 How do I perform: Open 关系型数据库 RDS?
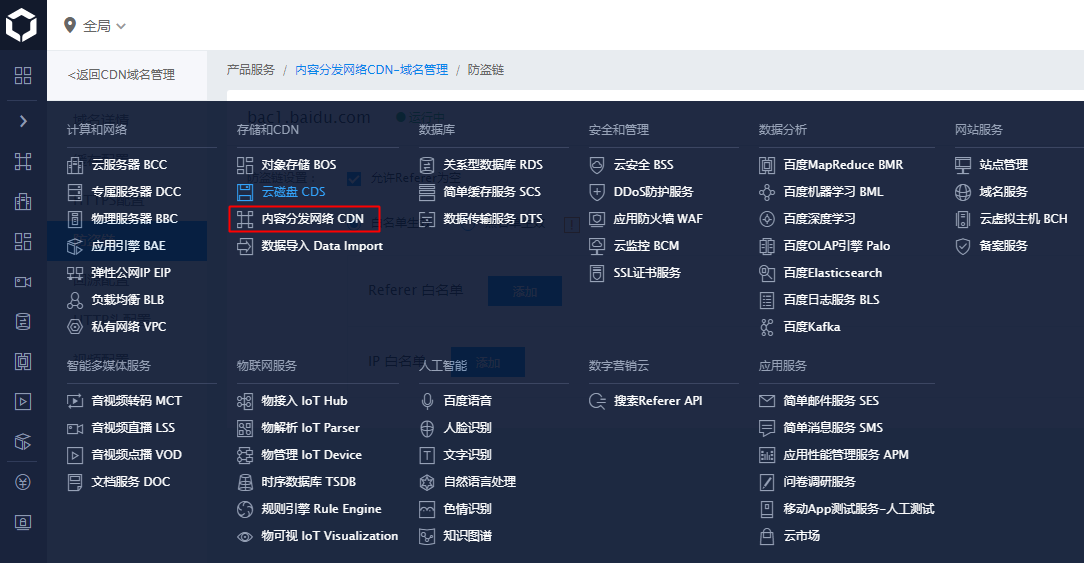tap(493, 165)
